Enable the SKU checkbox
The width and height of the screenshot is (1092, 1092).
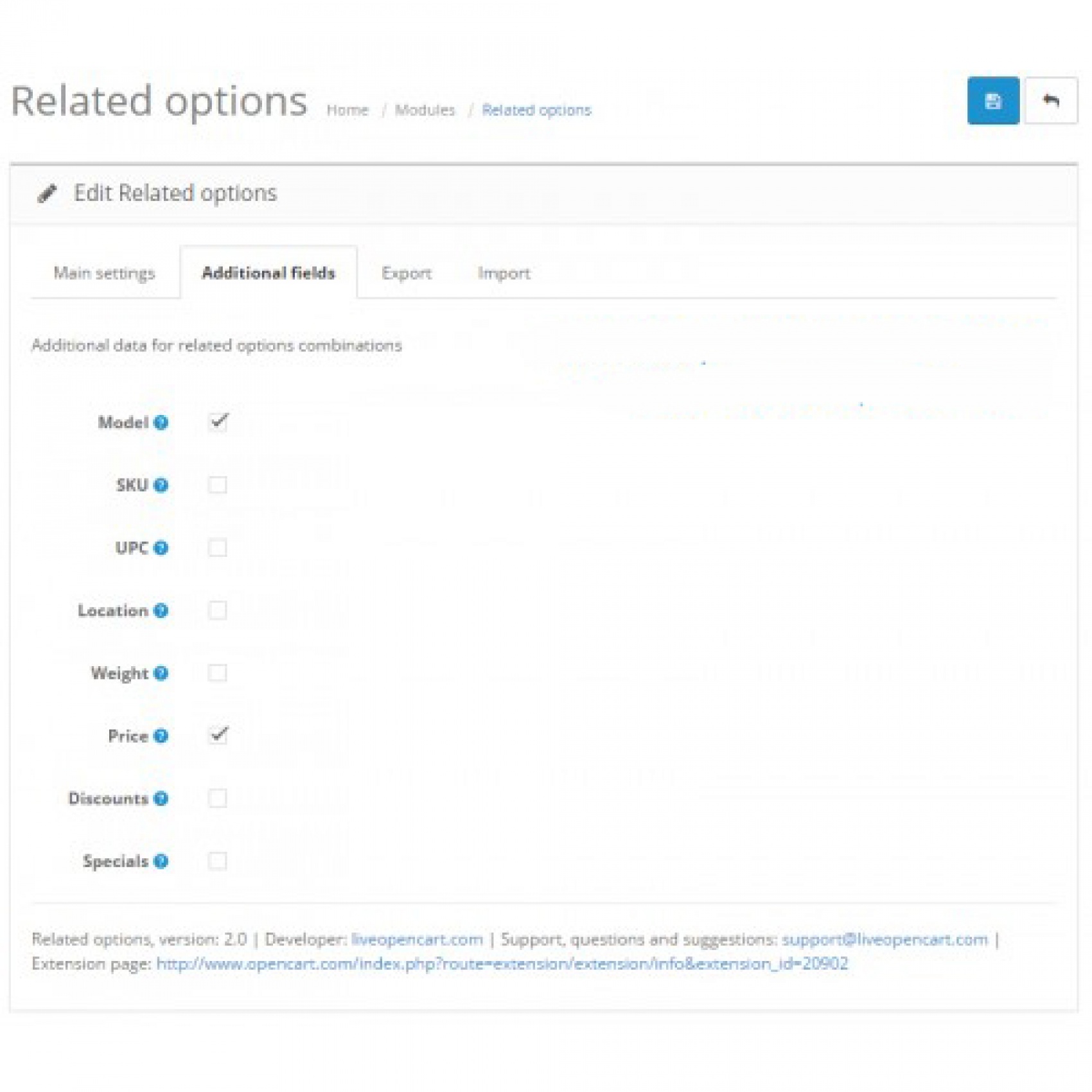click(218, 485)
